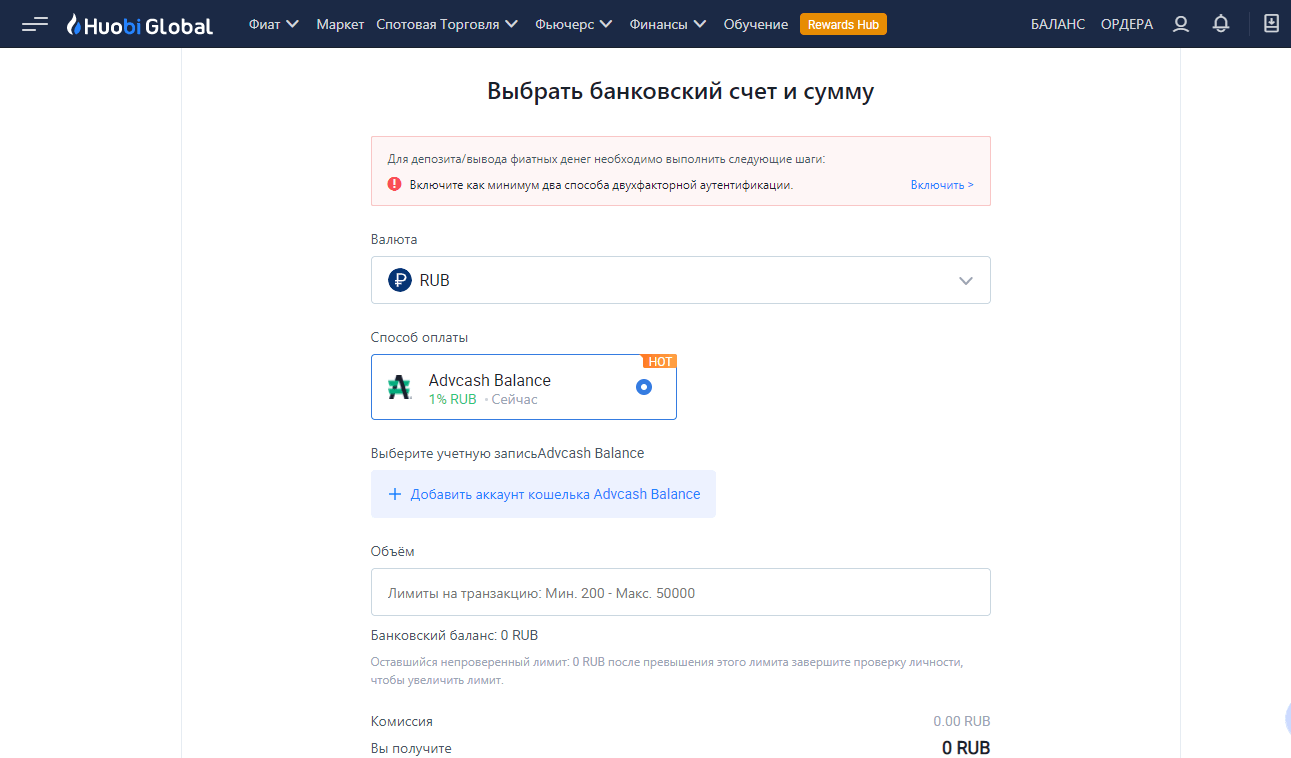Viewport: 1291px width, 758px height.
Task: Click the ruble currency icon
Action: 400,280
